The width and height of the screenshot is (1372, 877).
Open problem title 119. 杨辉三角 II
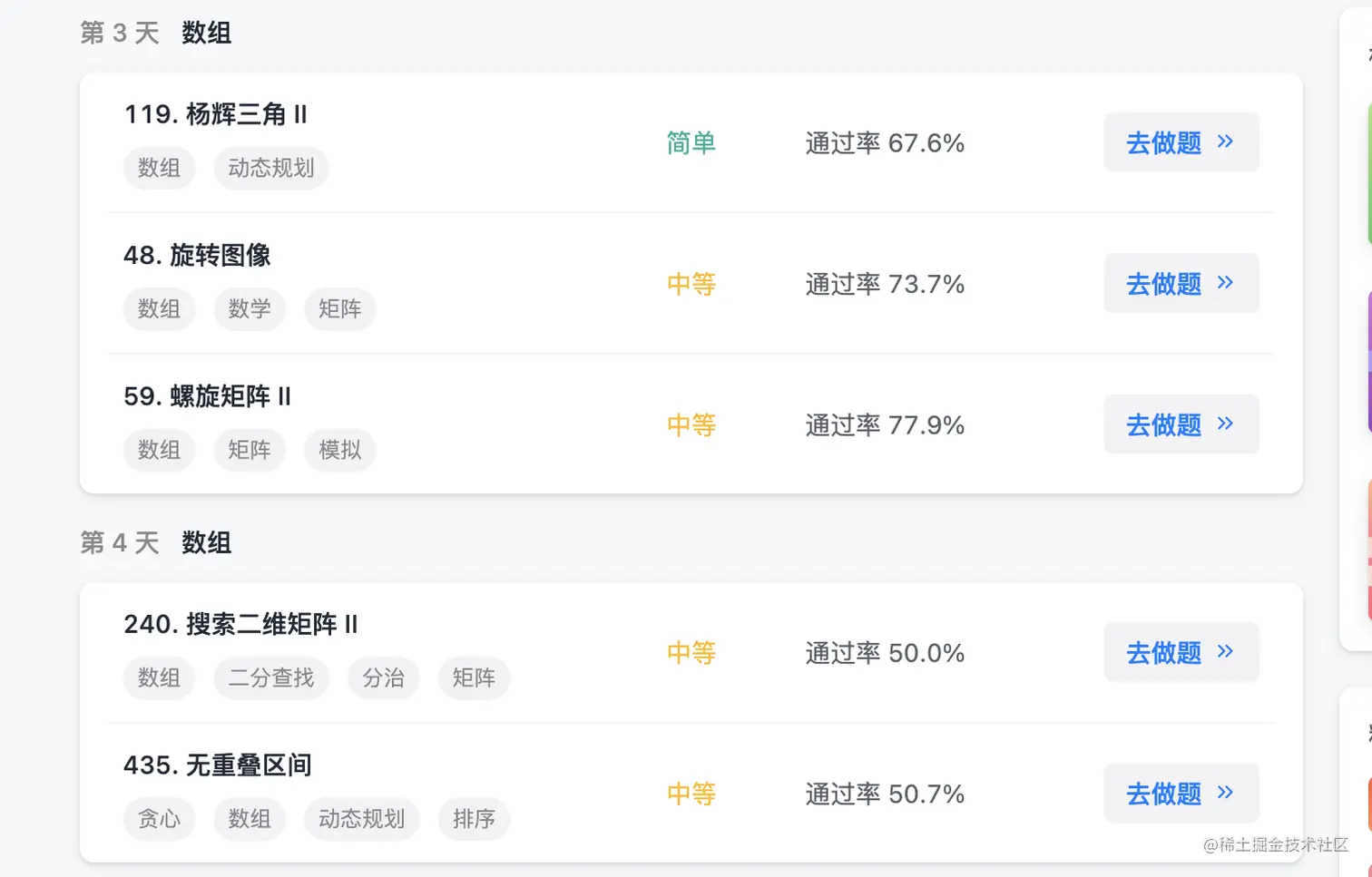[215, 114]
